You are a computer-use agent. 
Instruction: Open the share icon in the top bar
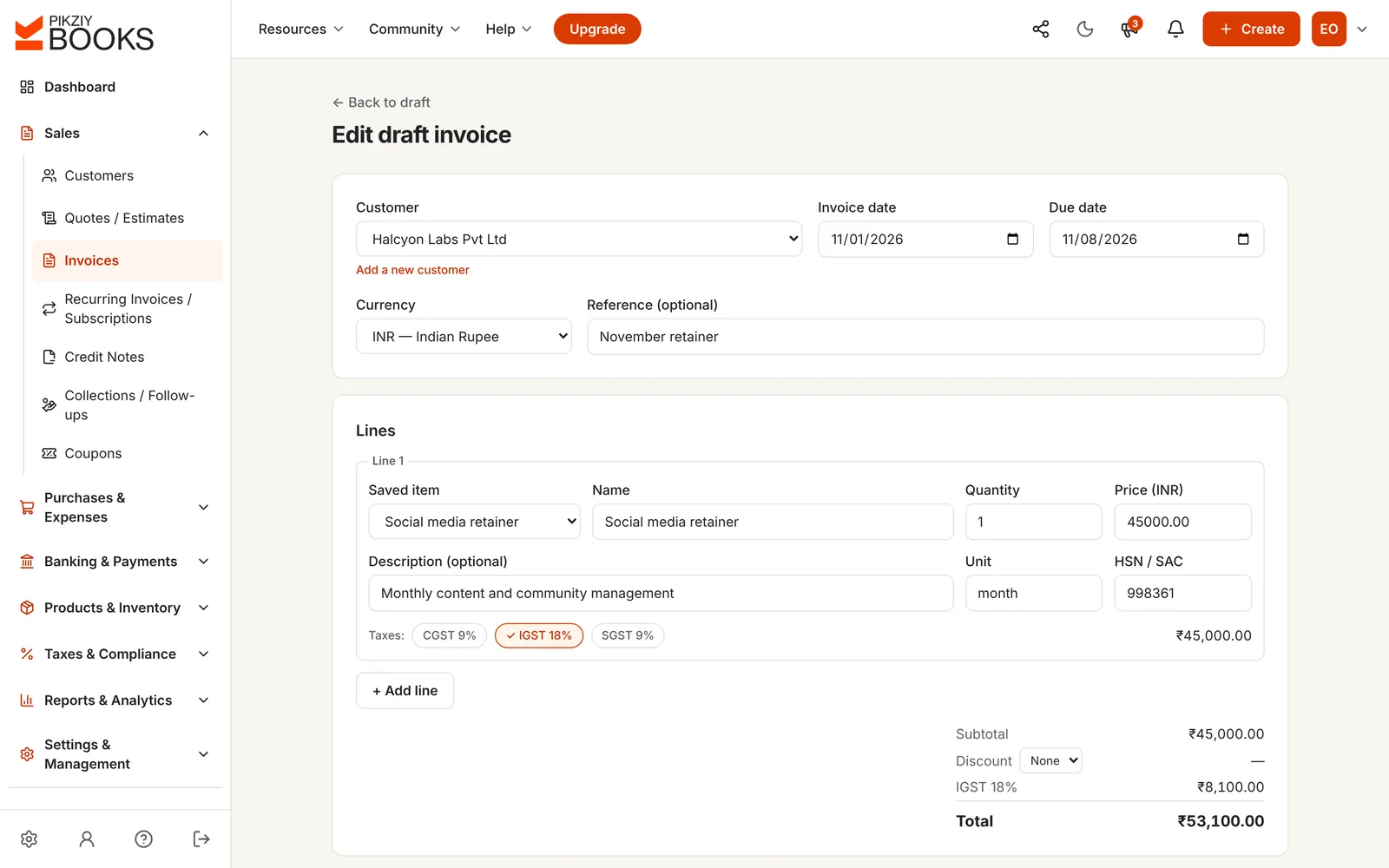click(x=1040, y=30)
